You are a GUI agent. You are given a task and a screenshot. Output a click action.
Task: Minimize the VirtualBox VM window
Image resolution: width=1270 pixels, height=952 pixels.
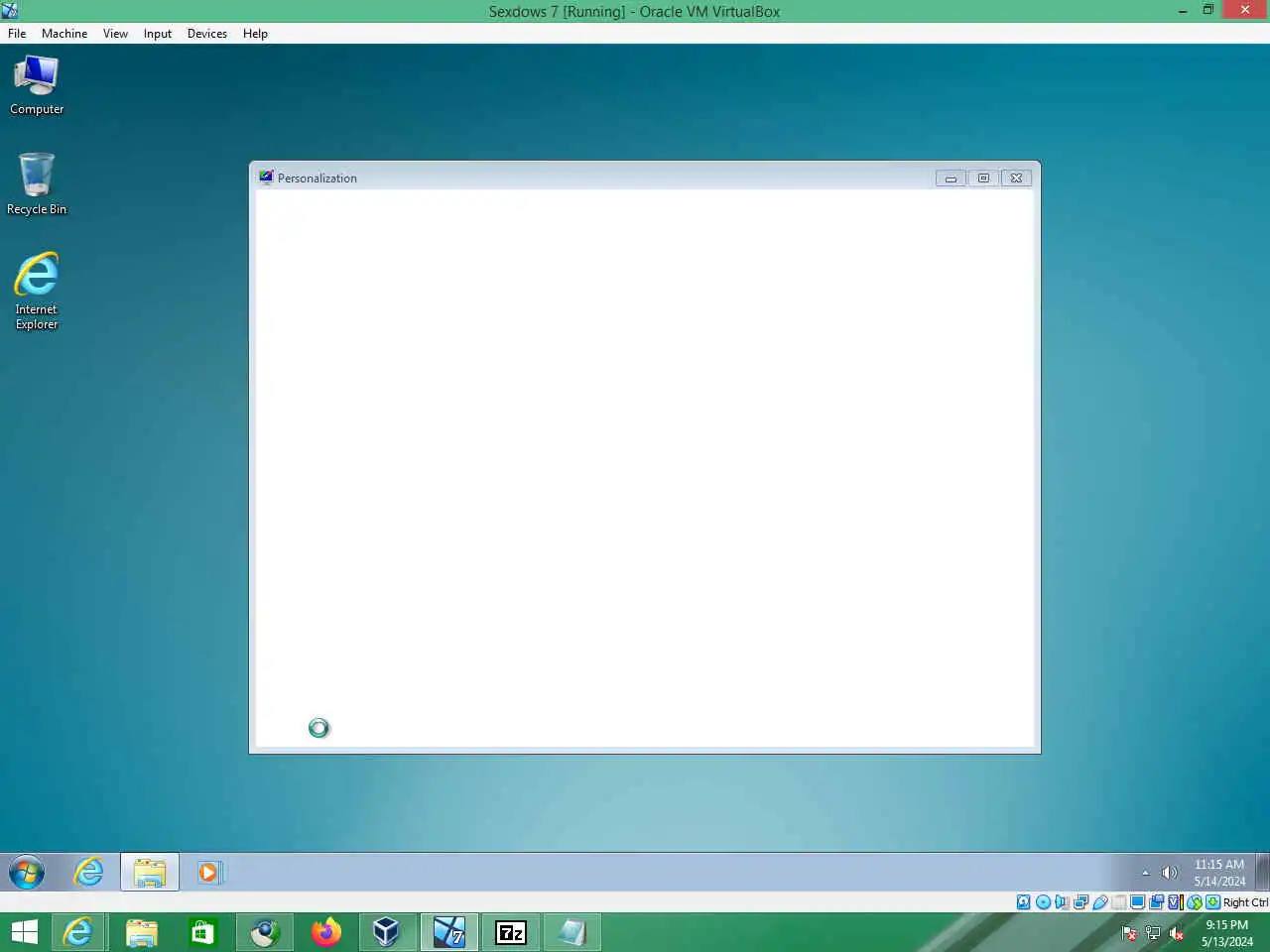pos(1183,11)
